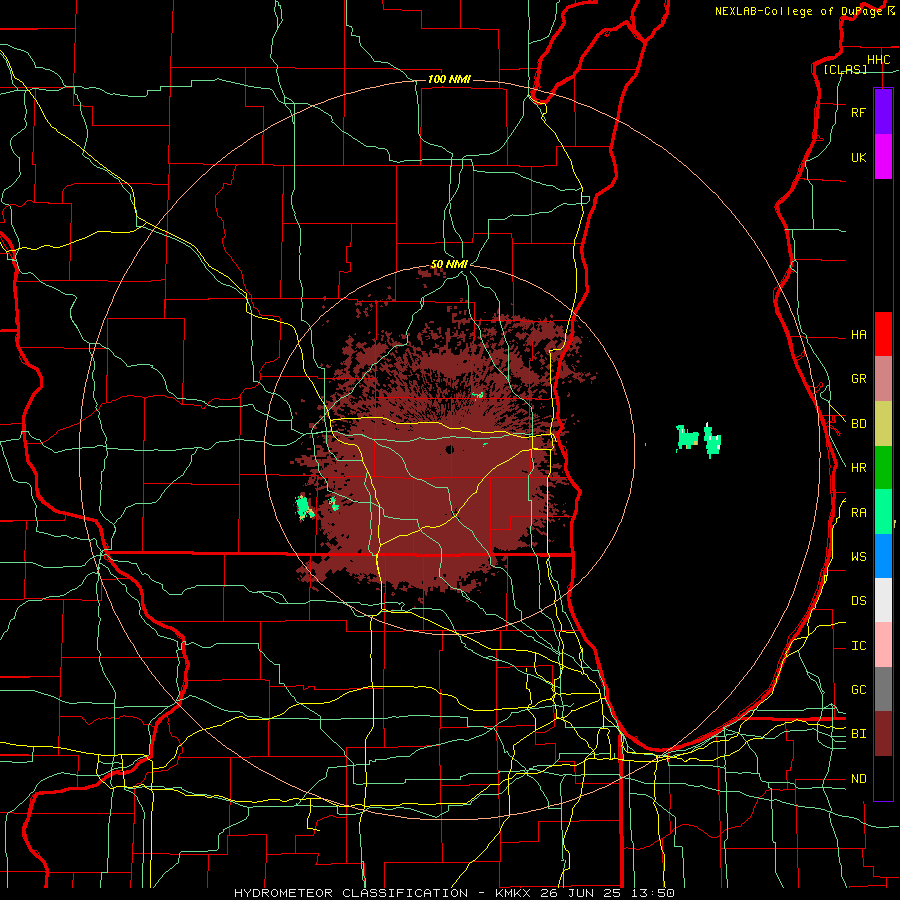Click the "[CLAS]" legend header
Image resolution: width=900 pixels, height=900 pixels.
(845, 70)
